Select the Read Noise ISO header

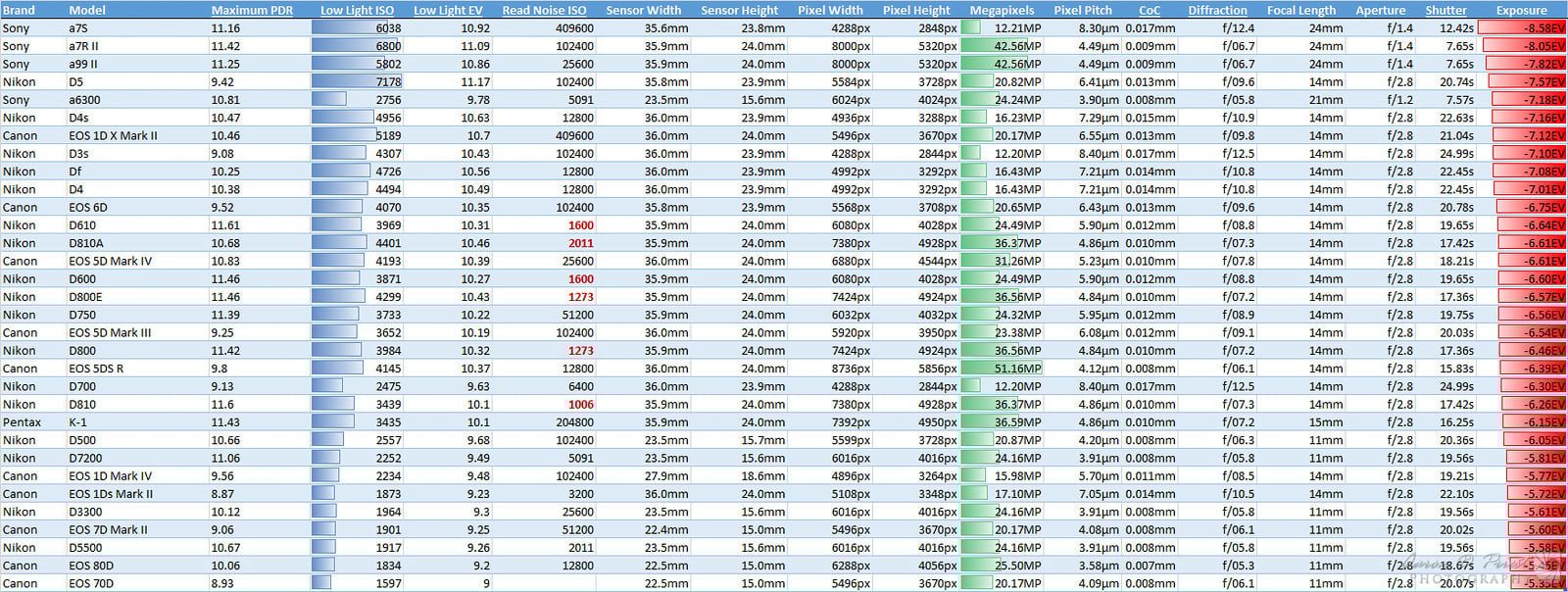tap(544, 10)
